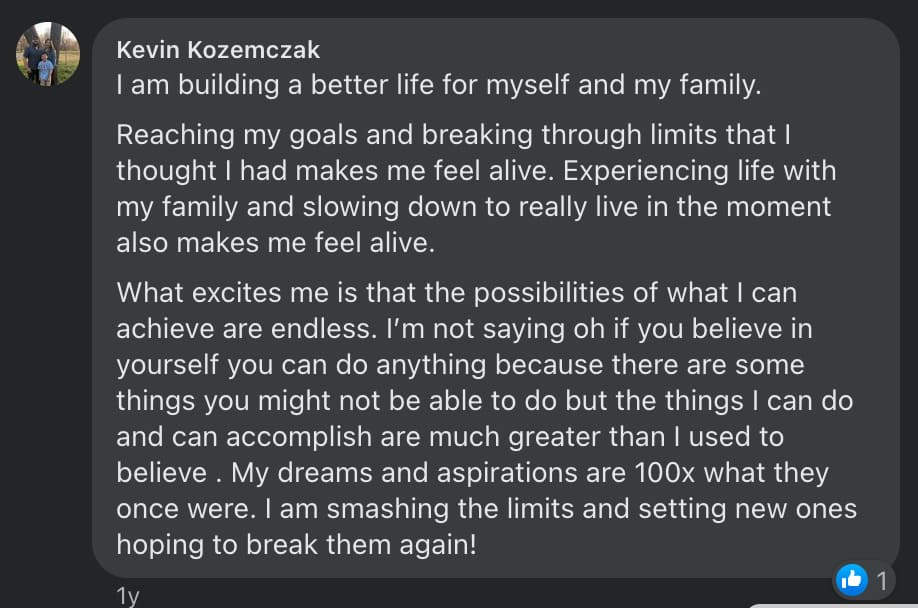Click the words 'Experiencing life with' in comment
This screenshot has height=608, width=918.
(700, 171)
